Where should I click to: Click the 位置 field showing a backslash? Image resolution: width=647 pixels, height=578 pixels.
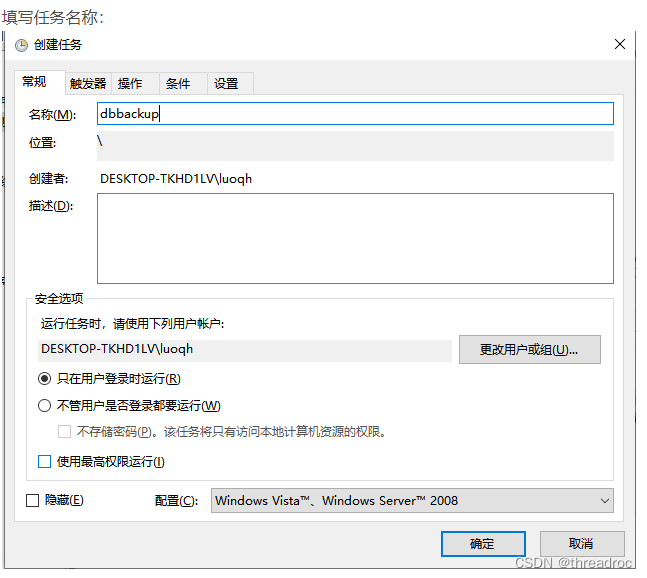coord(355,146)
